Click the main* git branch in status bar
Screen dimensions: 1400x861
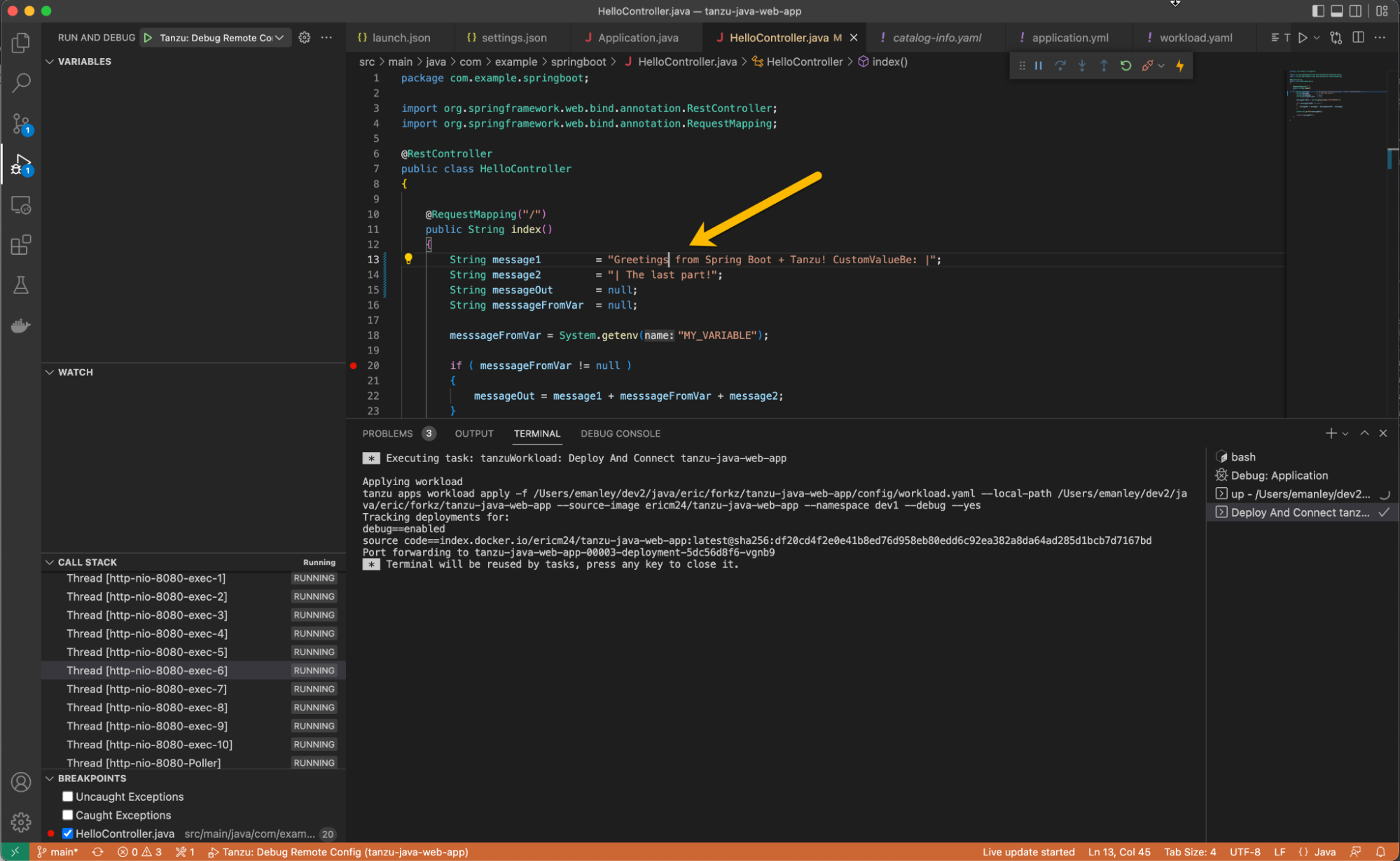coord(57,852)
